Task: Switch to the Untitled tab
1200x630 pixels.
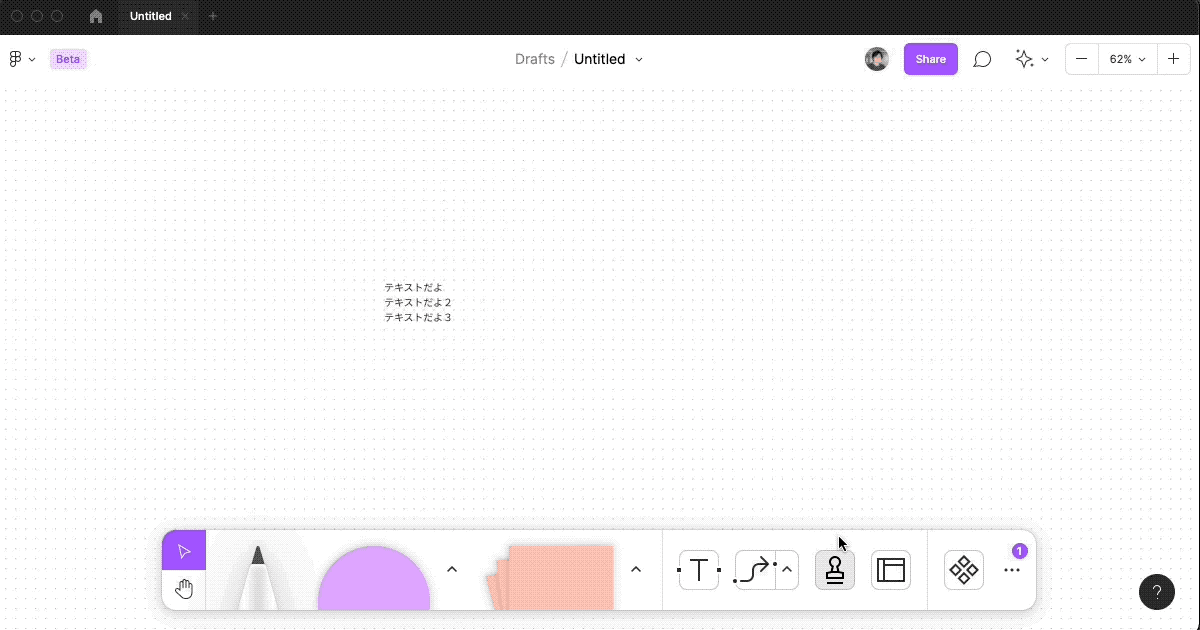Action: (150, 16)
